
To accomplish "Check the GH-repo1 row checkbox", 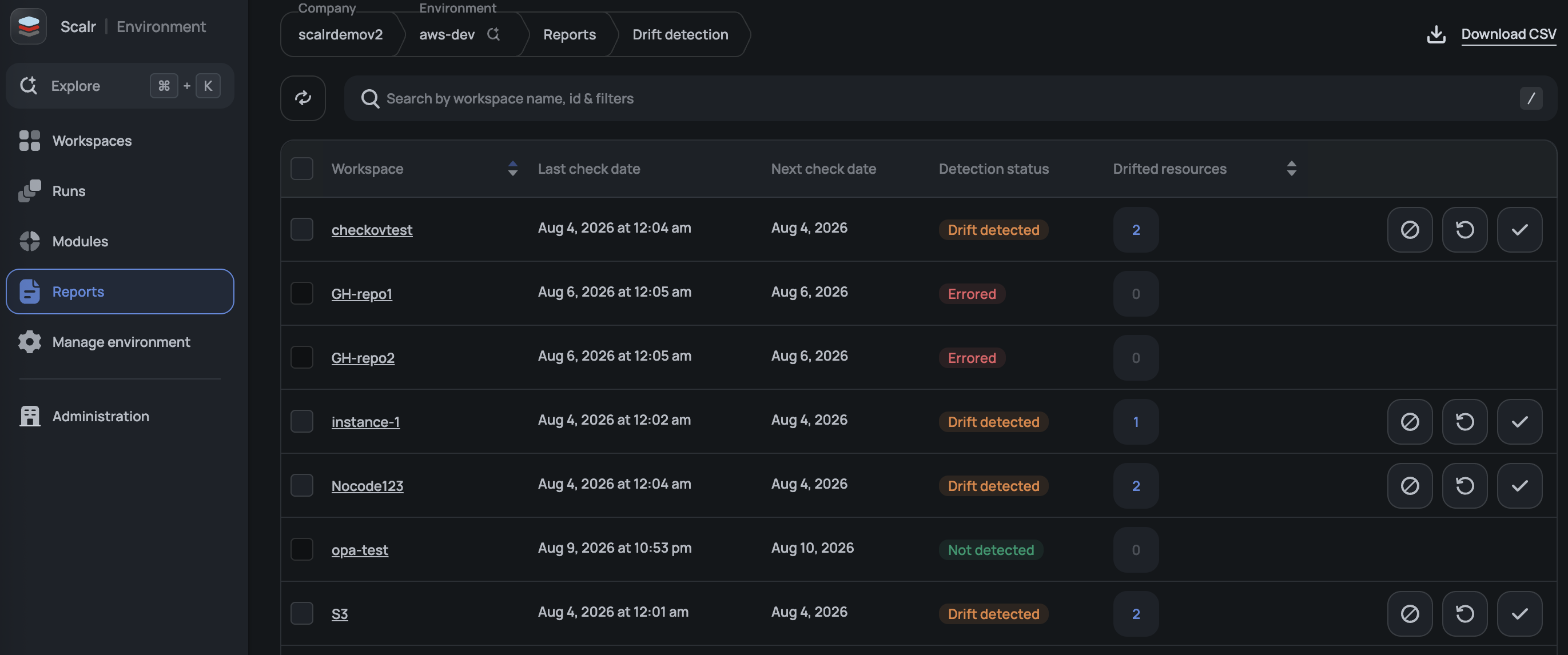I will (302, 293).
